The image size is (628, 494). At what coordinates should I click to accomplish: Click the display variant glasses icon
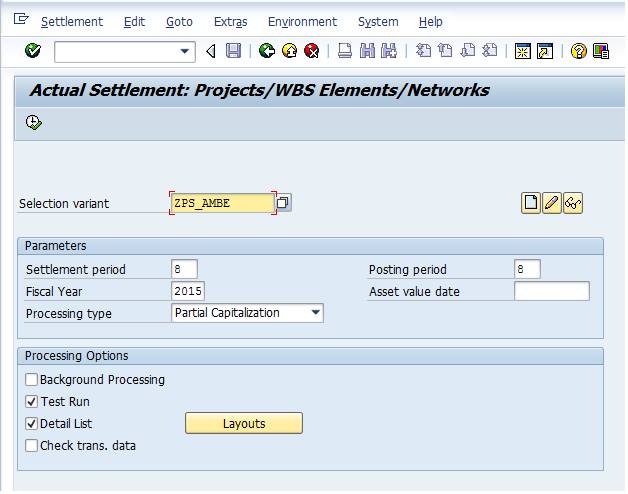[x=573, y=203]
